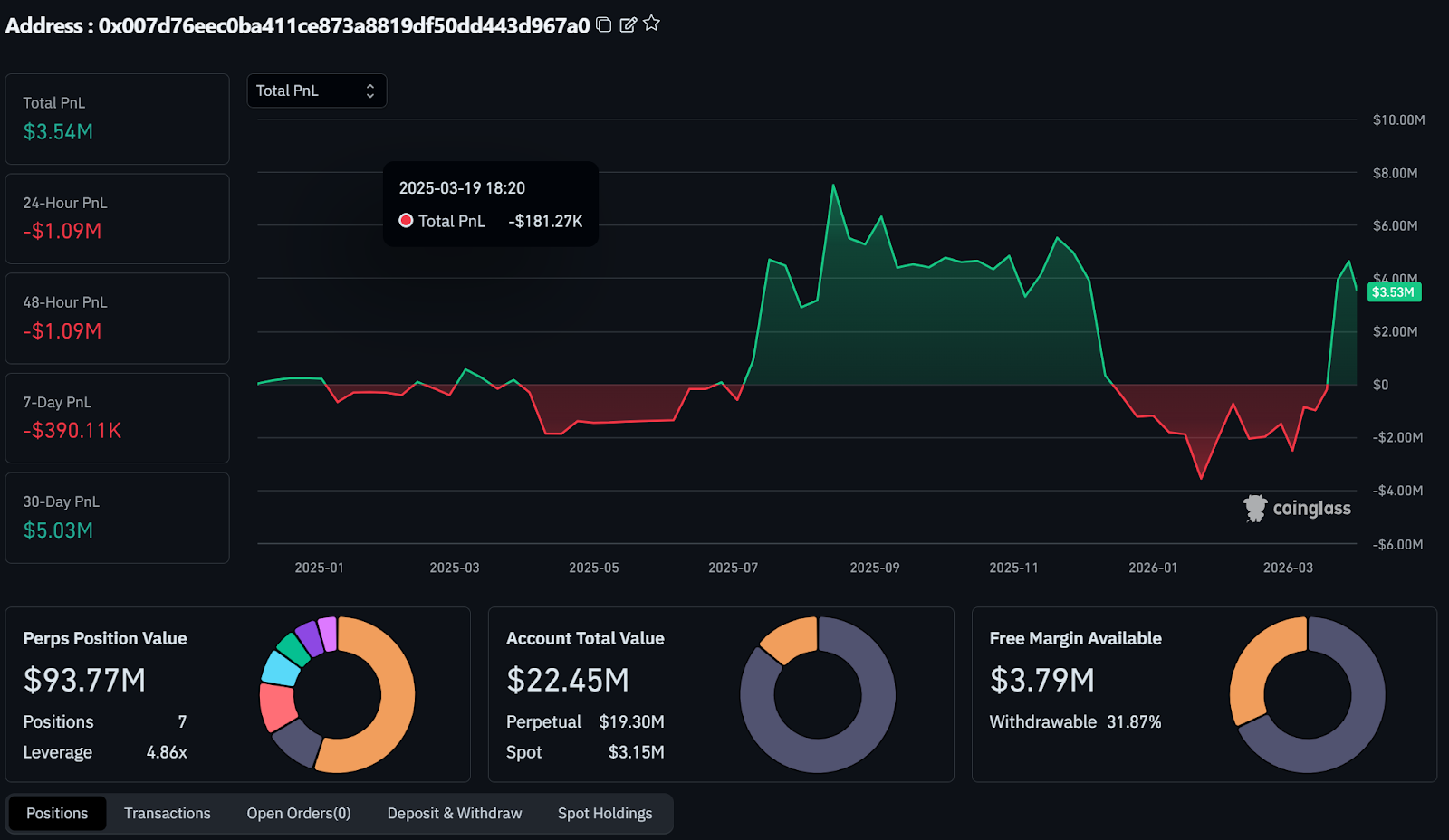Click the Perps Position Value donut chart
Viewport: 1449px width, 840px height.
click(340, 694)
